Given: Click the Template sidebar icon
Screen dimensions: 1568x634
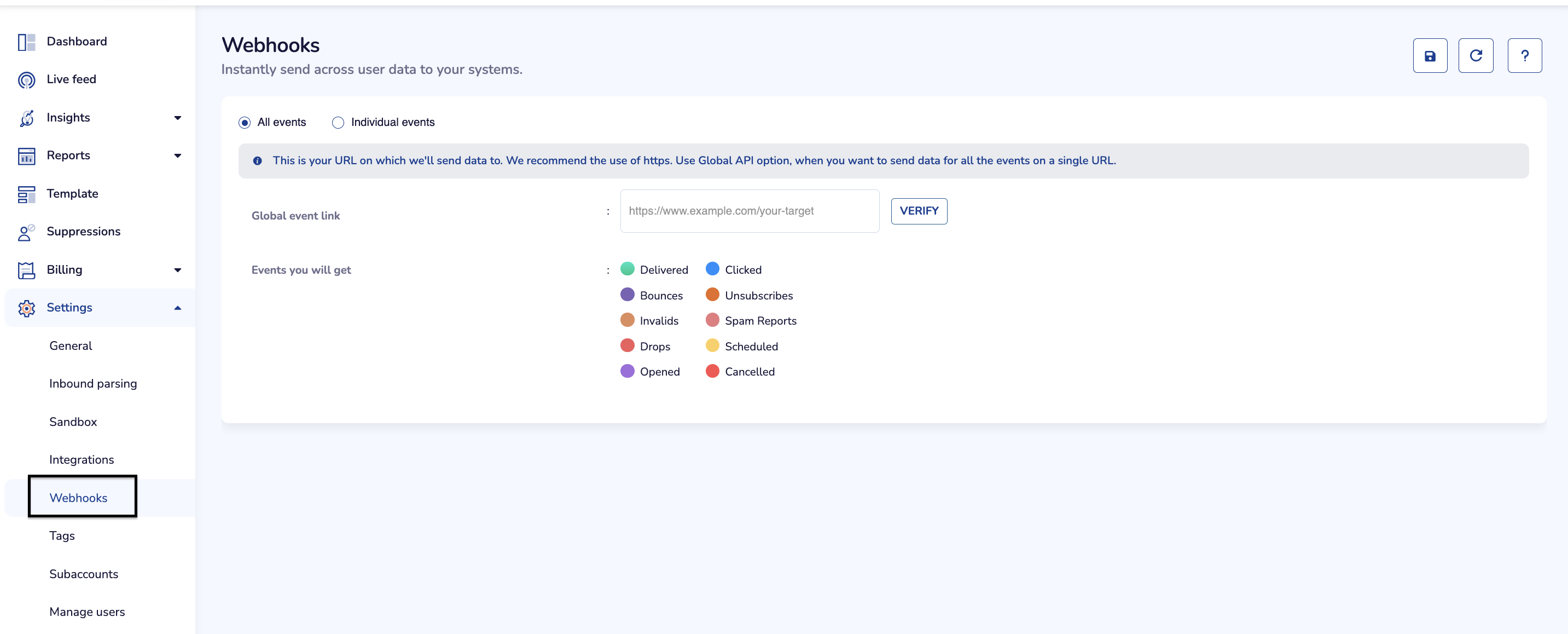Looking at the screenshot, I should tap(26, 194).
